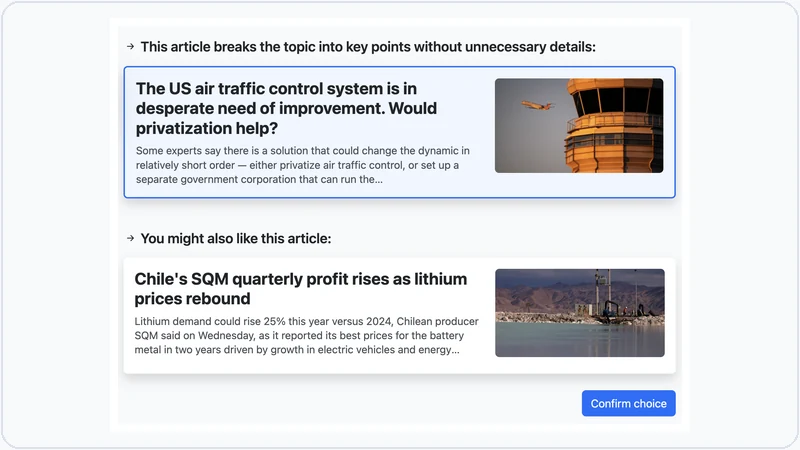Select the lithium plant landscape thumbnail

point(580,313)
